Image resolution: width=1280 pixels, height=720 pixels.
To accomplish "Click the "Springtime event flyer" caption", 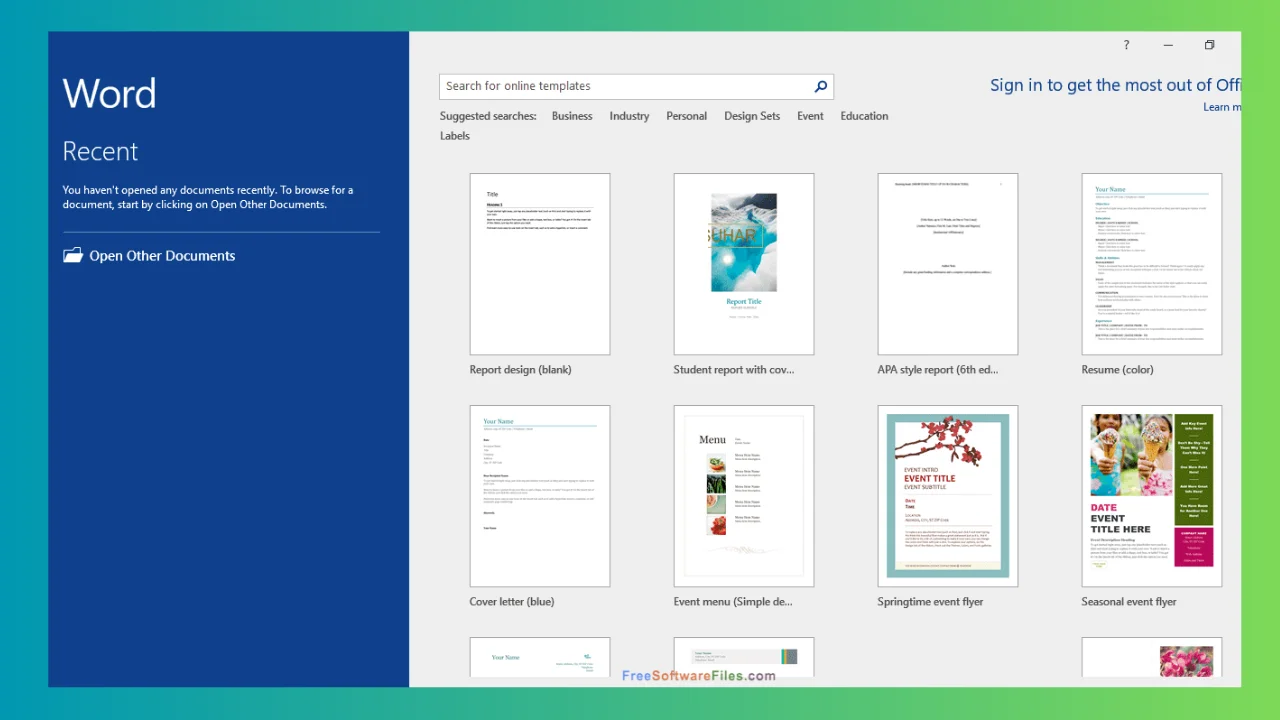I will [x=930, y=602].
